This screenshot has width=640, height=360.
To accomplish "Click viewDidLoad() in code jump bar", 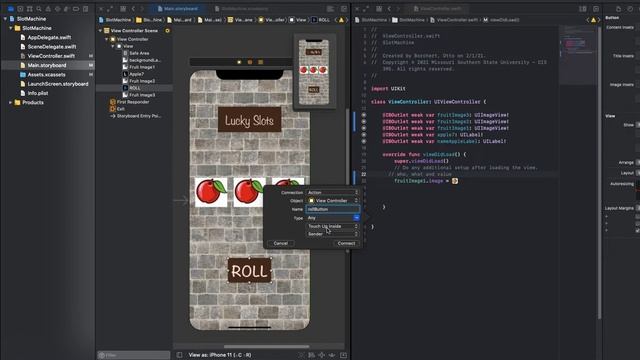I will [x=501, y=20].
